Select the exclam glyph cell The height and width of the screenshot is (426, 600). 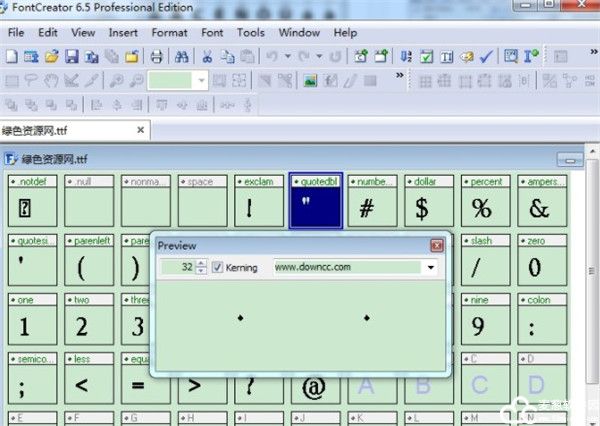(259, 201)
